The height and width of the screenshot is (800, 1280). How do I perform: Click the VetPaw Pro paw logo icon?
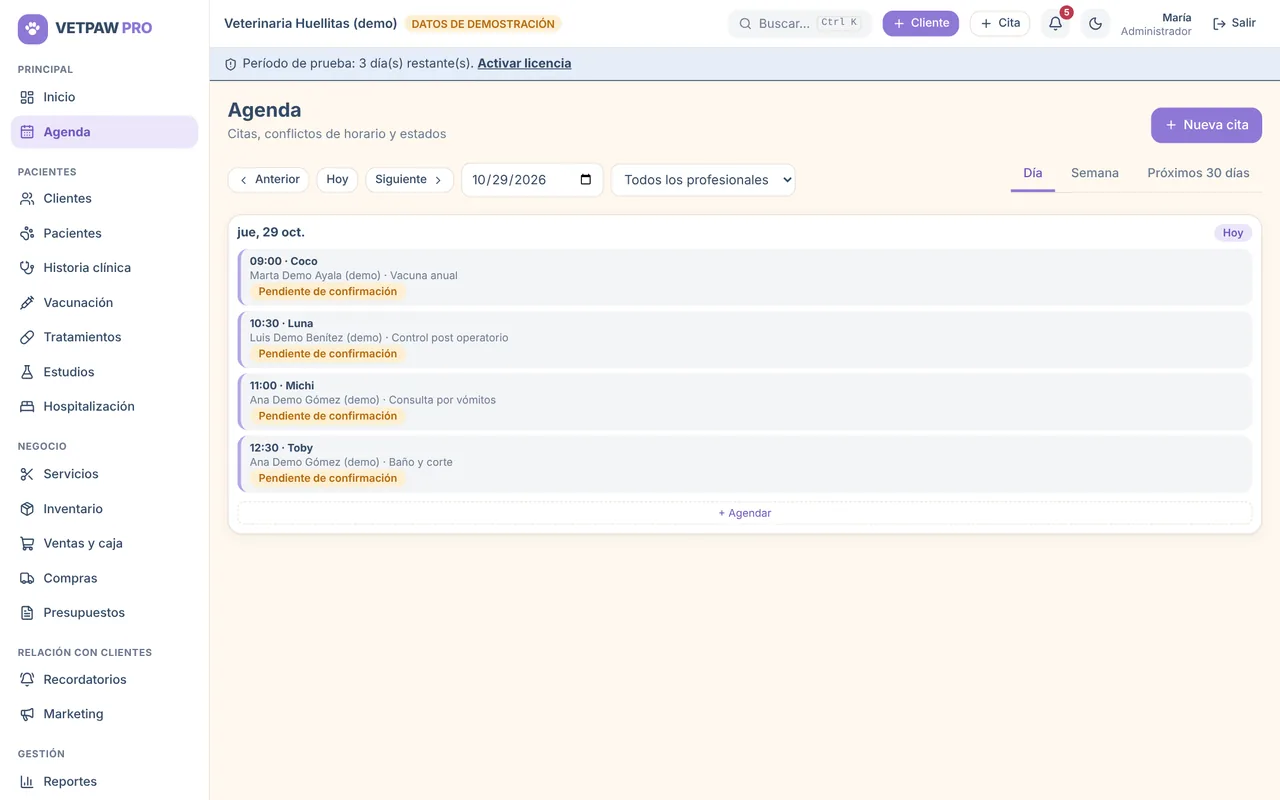33,28
